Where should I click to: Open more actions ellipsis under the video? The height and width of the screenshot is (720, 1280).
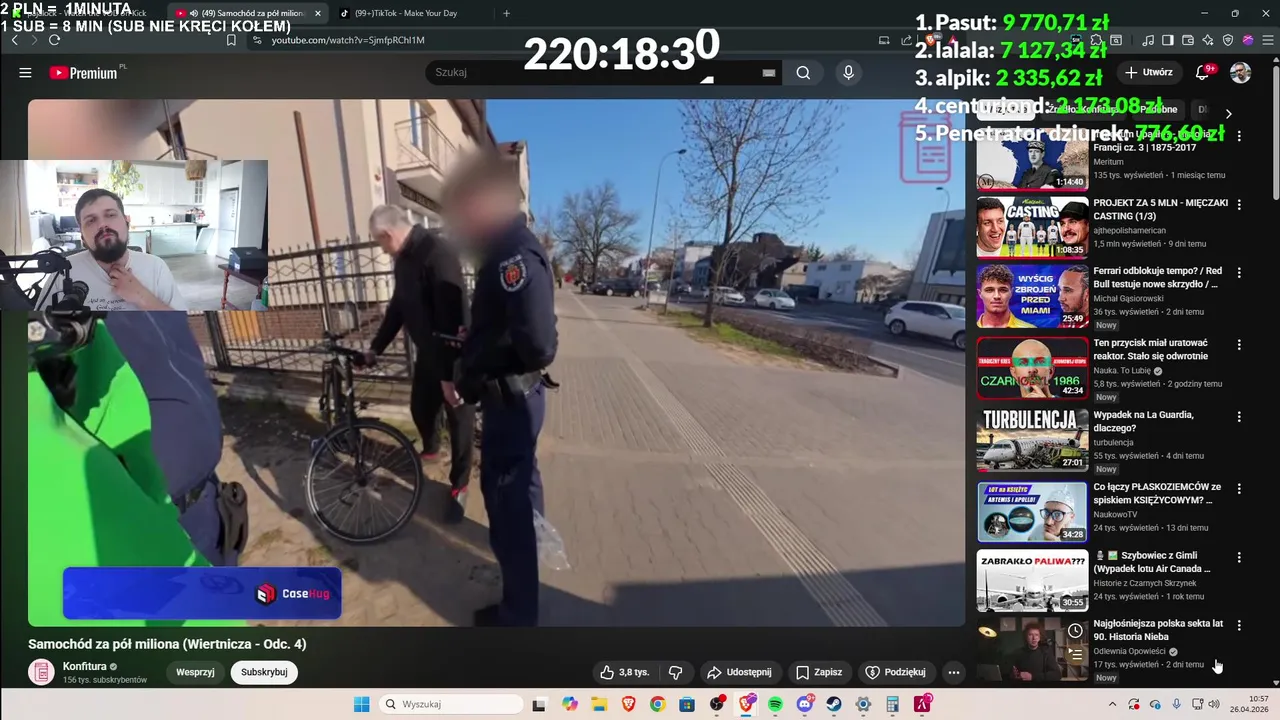click(x=954, y=672)
